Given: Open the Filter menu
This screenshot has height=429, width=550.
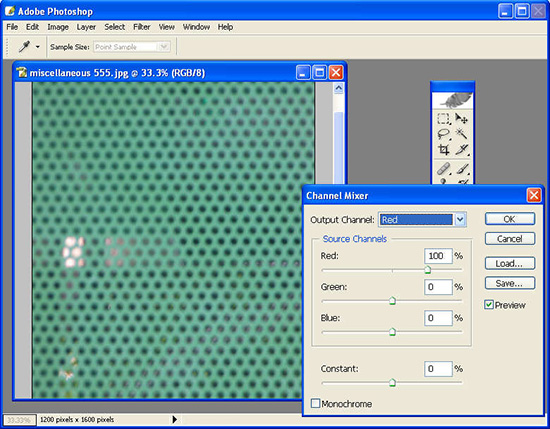Looking at the screenshot, I should 142,27.
